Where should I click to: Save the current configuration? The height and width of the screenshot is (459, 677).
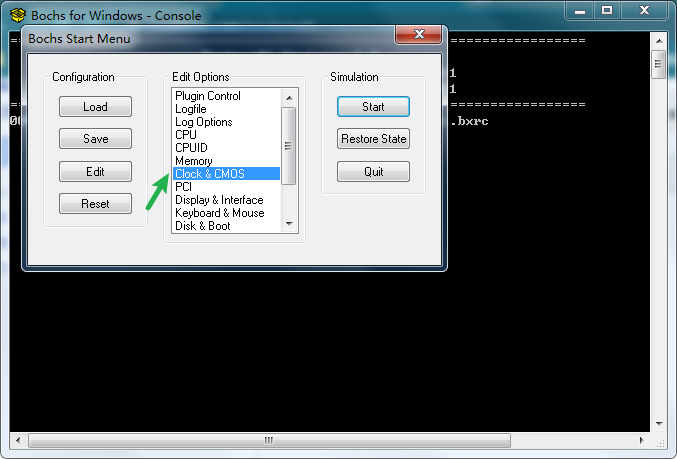[x=95, y=139]
